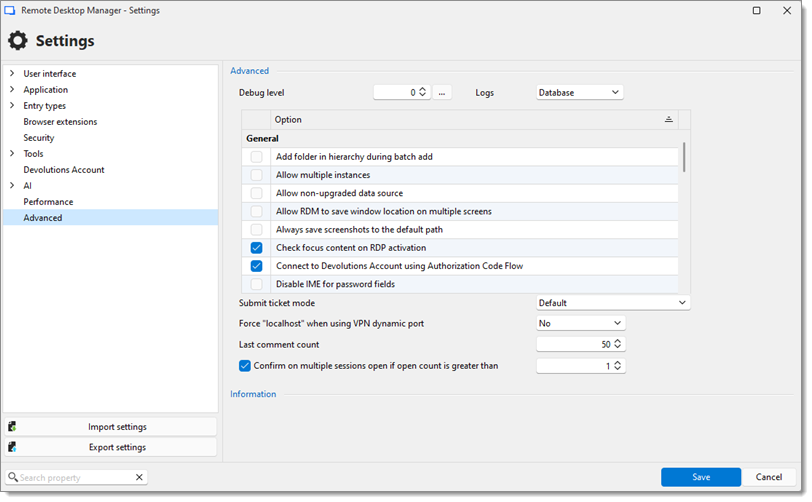The width and height of the screenshot is (812, 502).
Task: Select the Disable IME for password fields text
Action: [x=336, y=284]
